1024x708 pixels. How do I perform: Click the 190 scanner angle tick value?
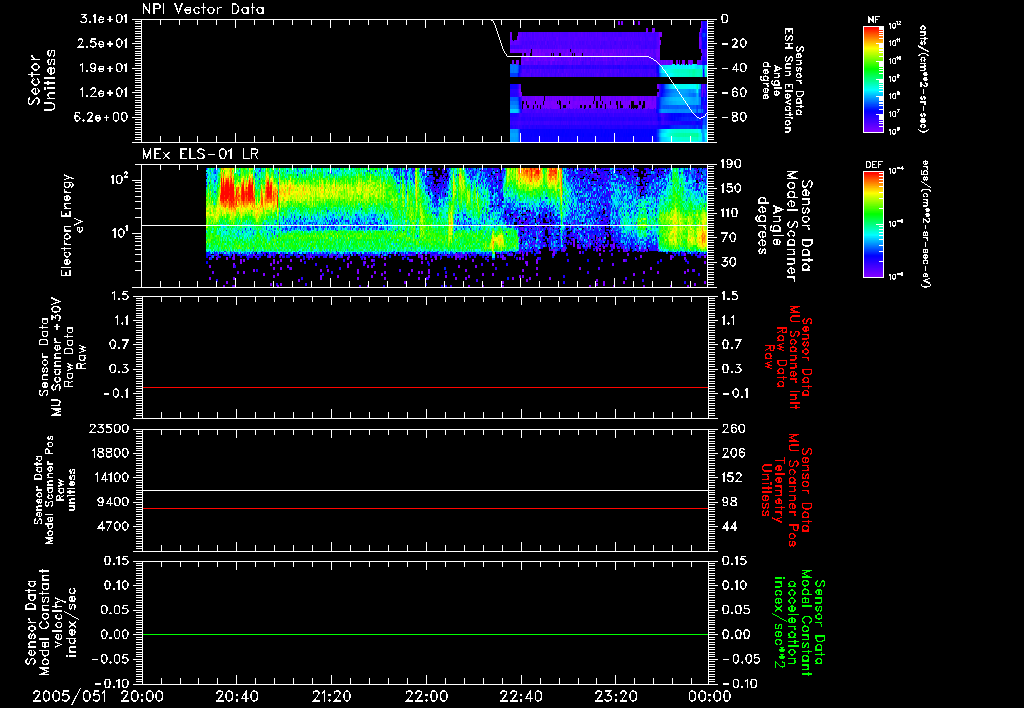coord(731,164)
